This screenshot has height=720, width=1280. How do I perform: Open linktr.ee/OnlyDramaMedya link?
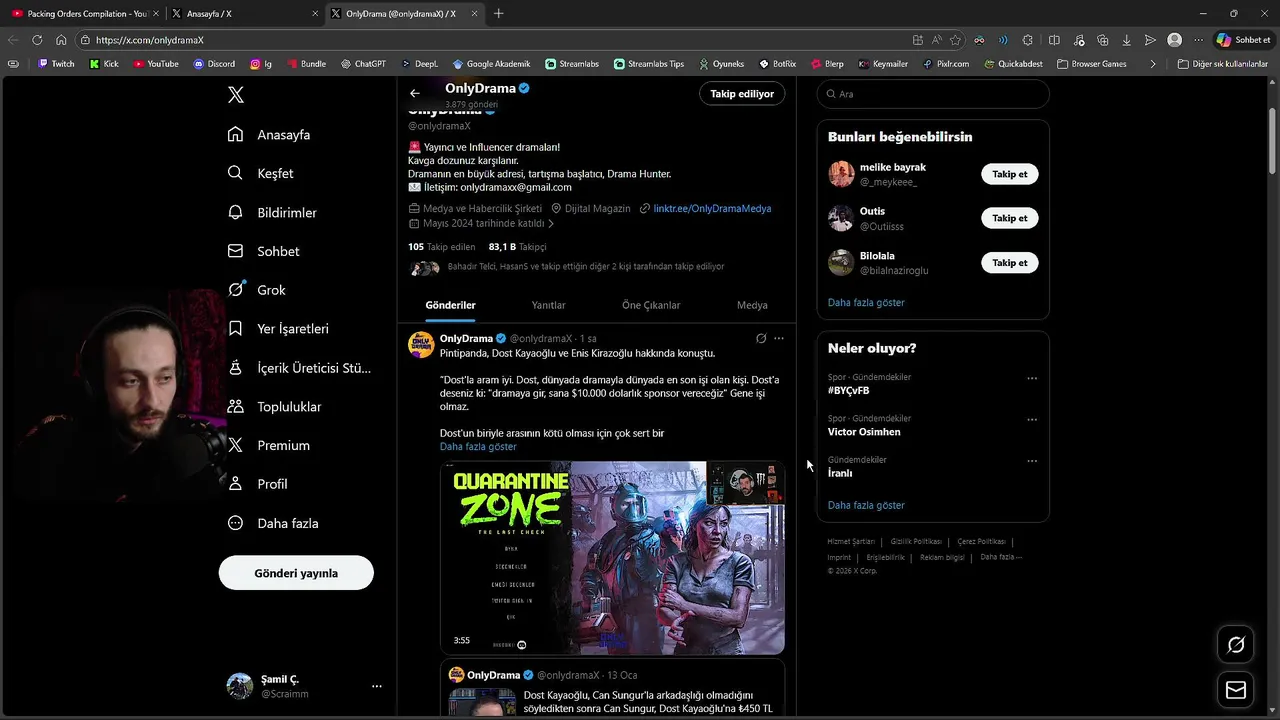[712, 208]
